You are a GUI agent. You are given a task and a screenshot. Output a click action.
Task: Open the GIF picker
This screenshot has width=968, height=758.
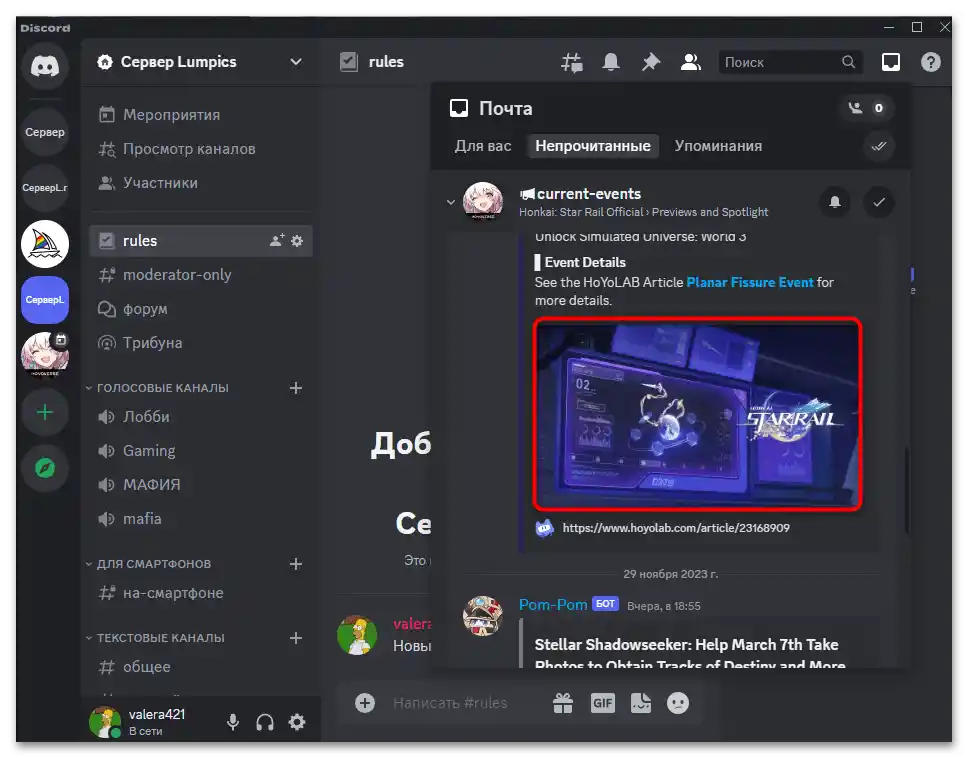click(603, 703)
